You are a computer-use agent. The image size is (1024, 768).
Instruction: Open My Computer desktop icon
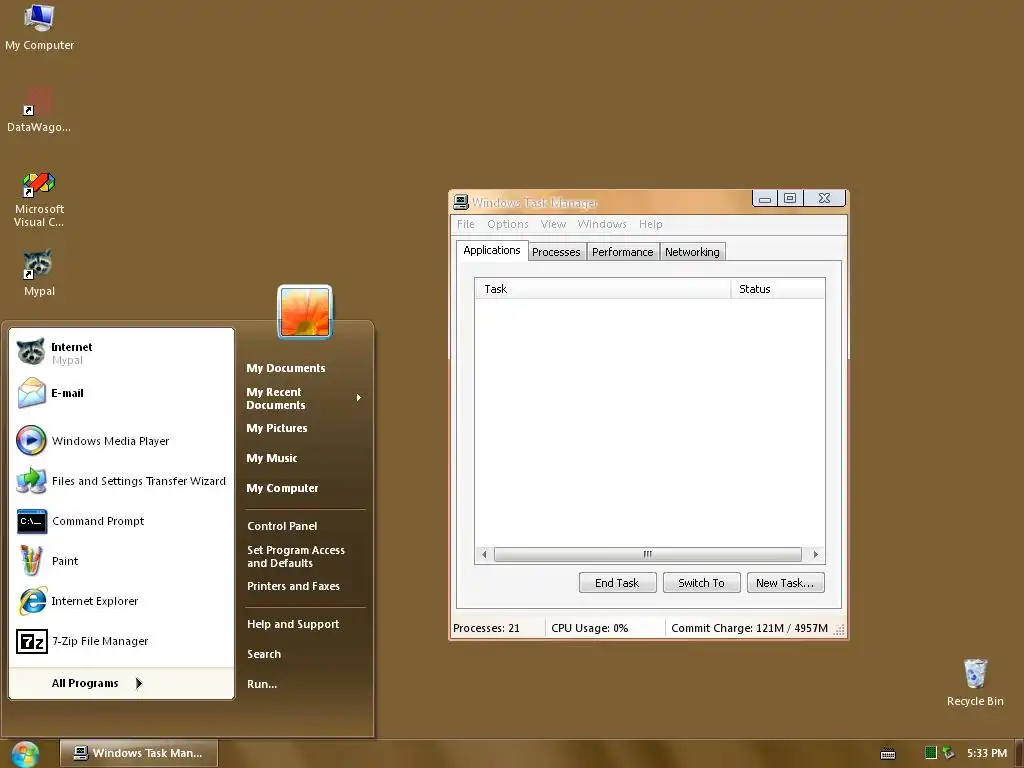click(39, 27)
